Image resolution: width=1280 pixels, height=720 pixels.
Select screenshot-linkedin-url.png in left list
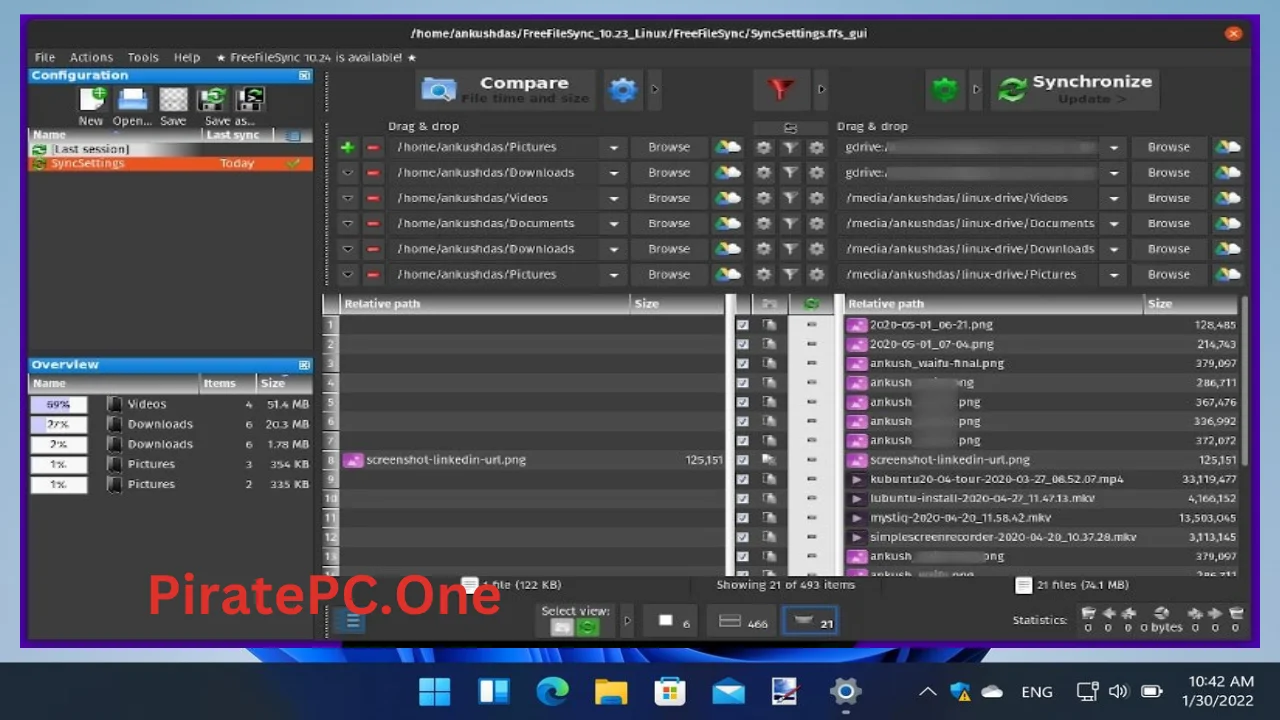pos(532,460)
